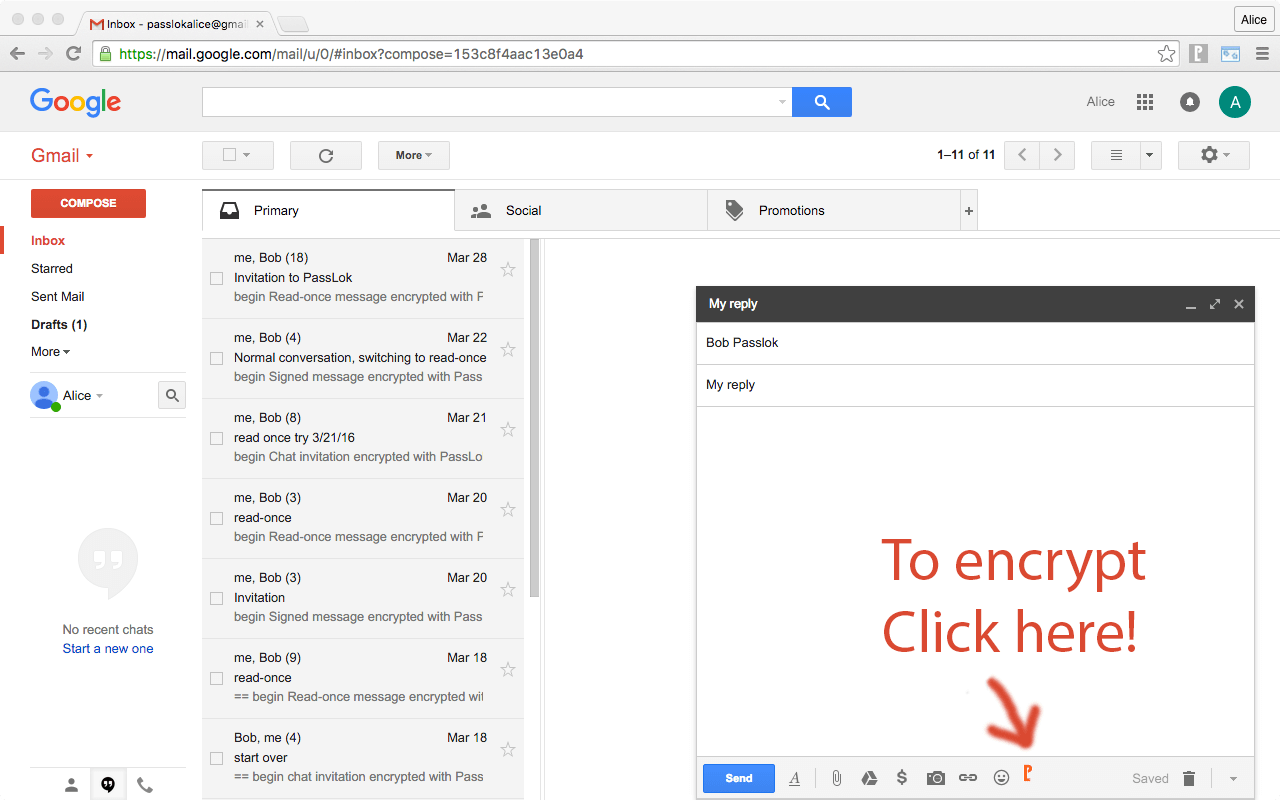Open the More actions dropdown
The image size is (1280, 800).
pos(414,155)
